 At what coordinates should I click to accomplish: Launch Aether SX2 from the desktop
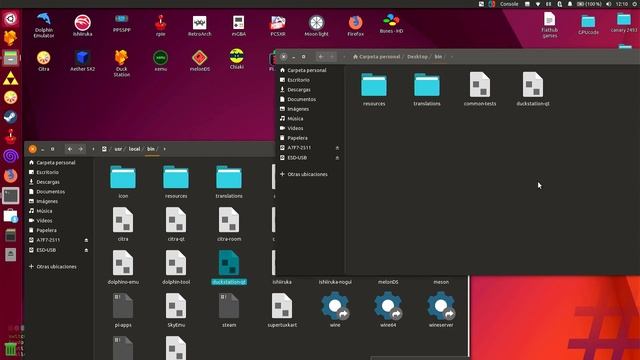[82, 61]
